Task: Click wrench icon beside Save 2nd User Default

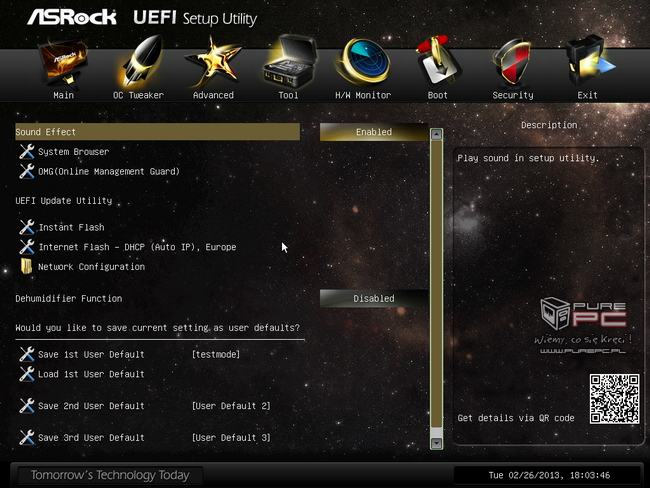Action: (27, 405)
